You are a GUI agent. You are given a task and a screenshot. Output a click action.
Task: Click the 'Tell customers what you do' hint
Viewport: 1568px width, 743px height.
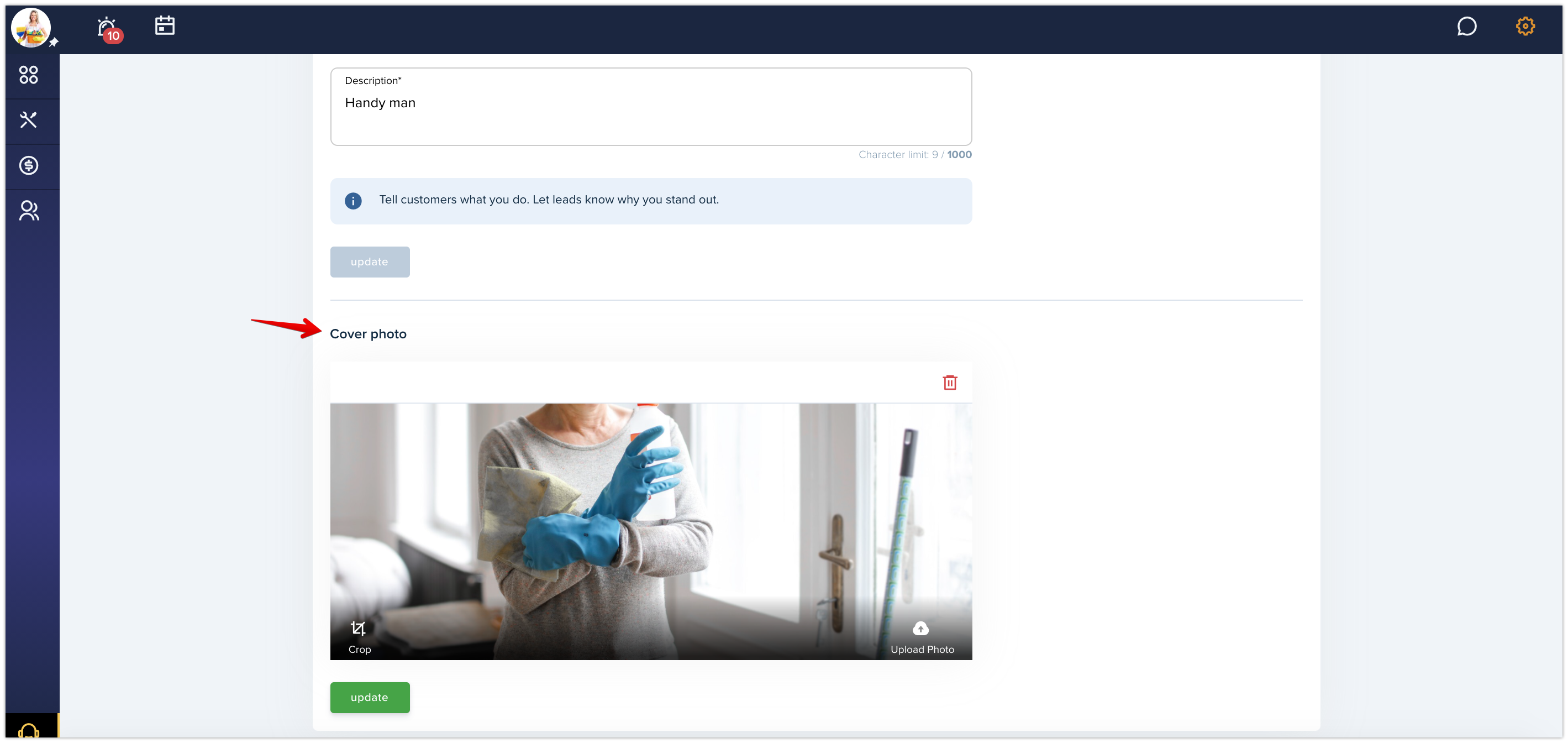click(549, 200)
